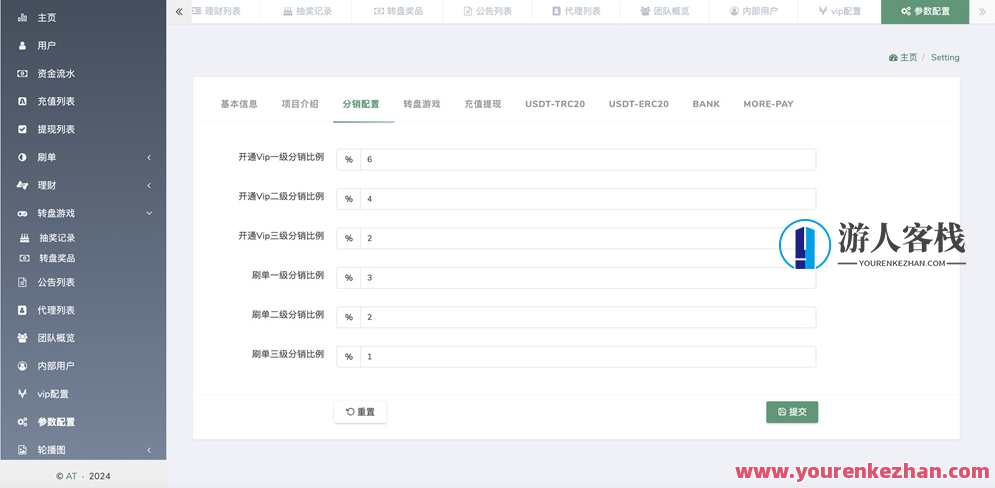Click the 主页 breadcrumb link
The width and height of the screenshot is (995, 488).
[909, 58]
